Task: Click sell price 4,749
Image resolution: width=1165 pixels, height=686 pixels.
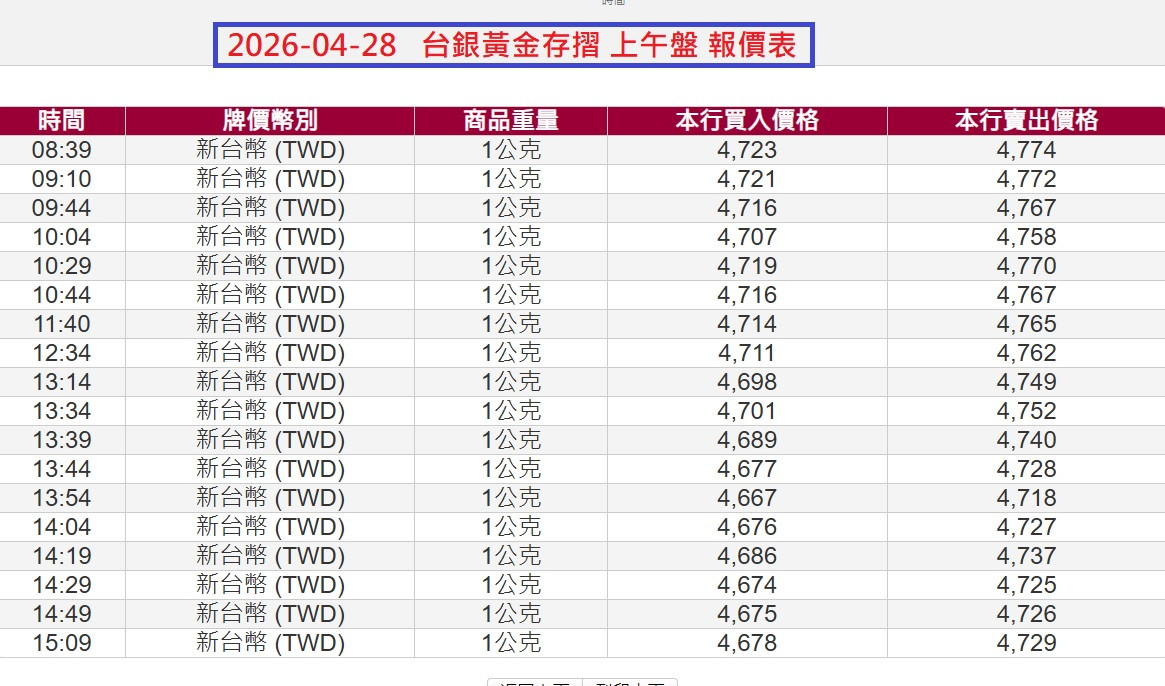Action: 1026,382
